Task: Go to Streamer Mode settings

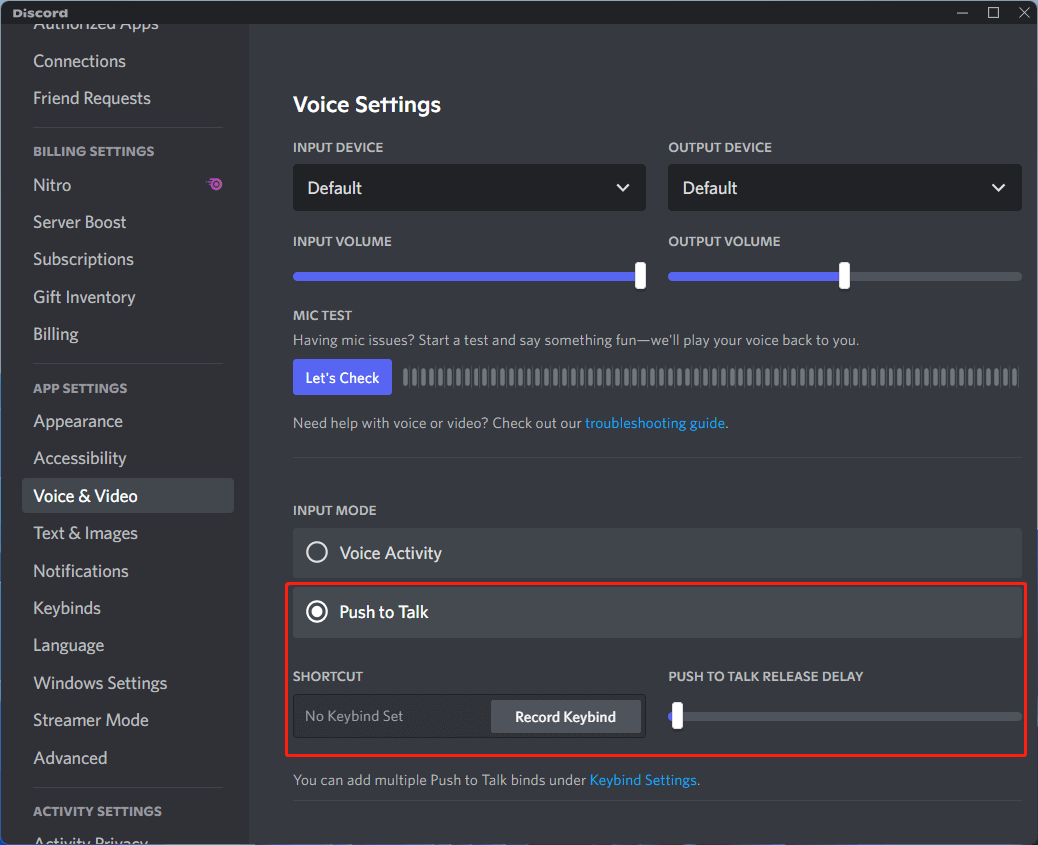Action: point(90,720)
